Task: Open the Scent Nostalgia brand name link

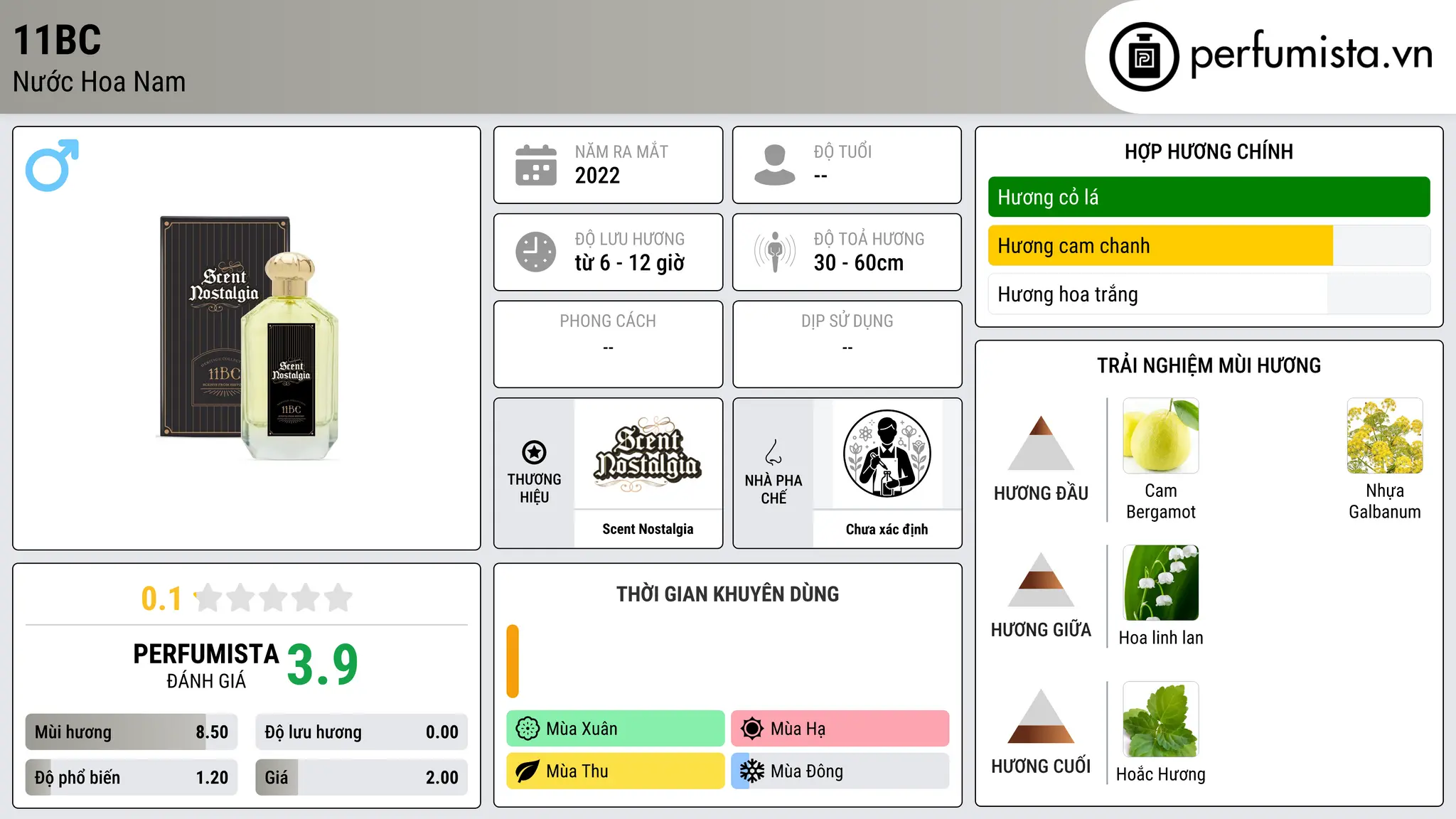Action: [x=648, y=529]
